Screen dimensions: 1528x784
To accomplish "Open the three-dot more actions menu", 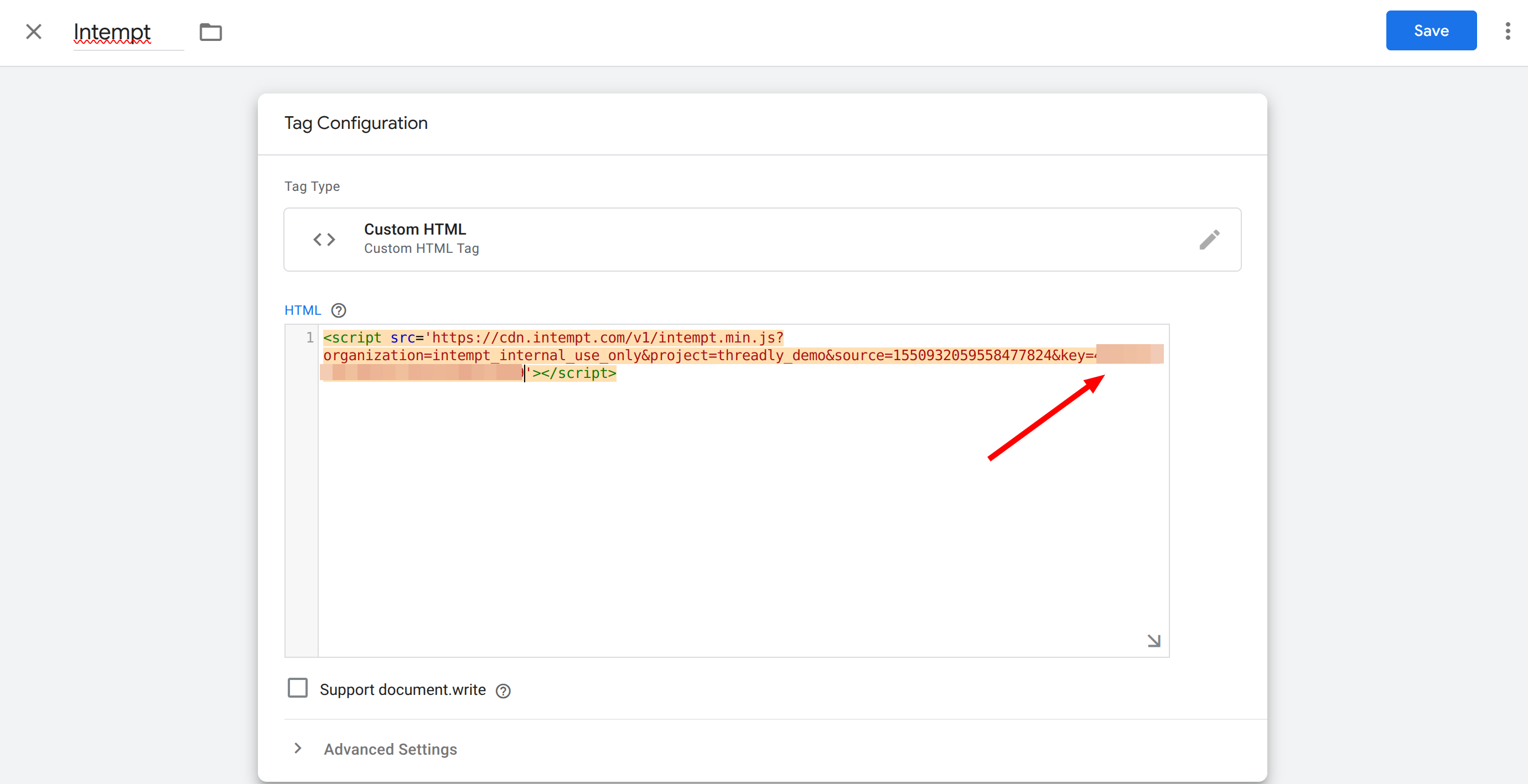I will 1507,31.
